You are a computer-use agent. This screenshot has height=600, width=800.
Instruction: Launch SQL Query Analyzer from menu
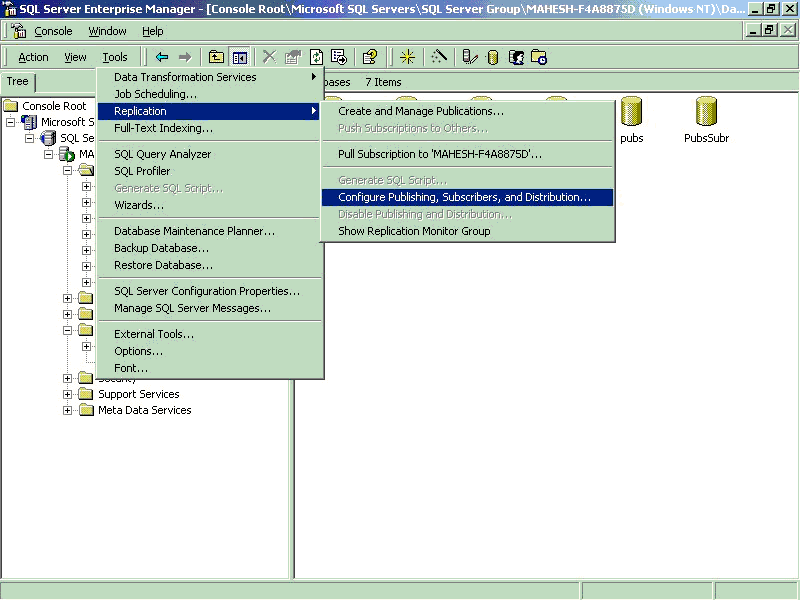pos(209,154)
